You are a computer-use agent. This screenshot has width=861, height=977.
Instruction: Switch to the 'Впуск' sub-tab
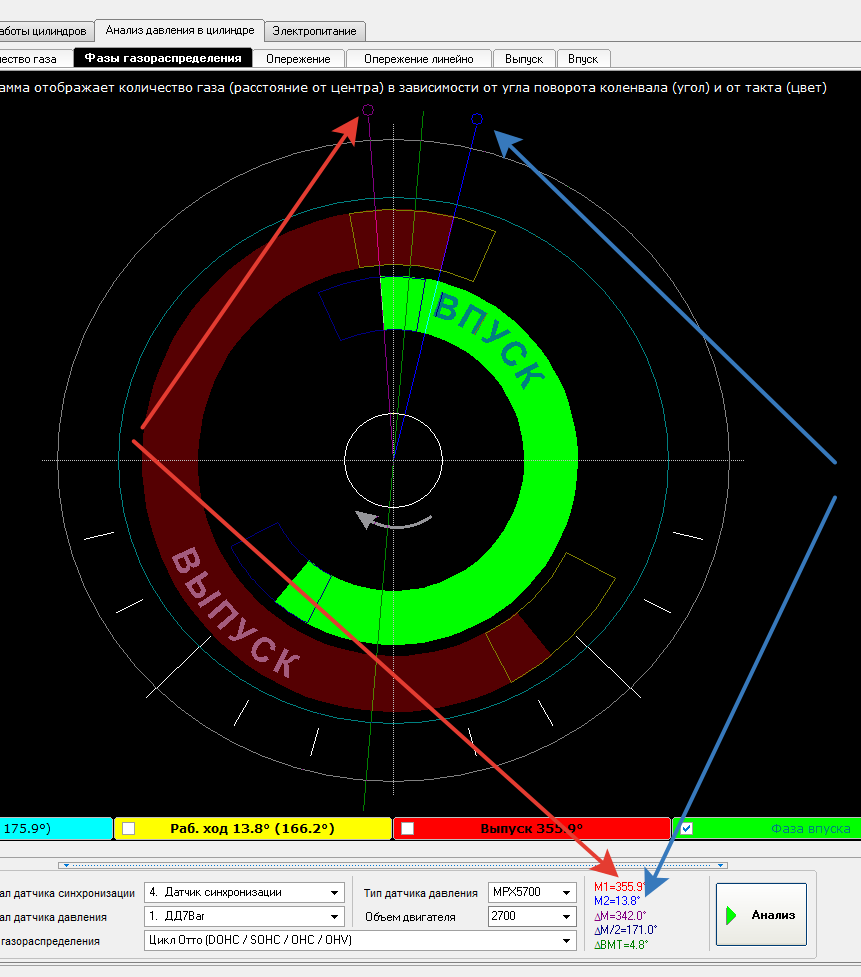pyautogui.click(x=583, y=59)
